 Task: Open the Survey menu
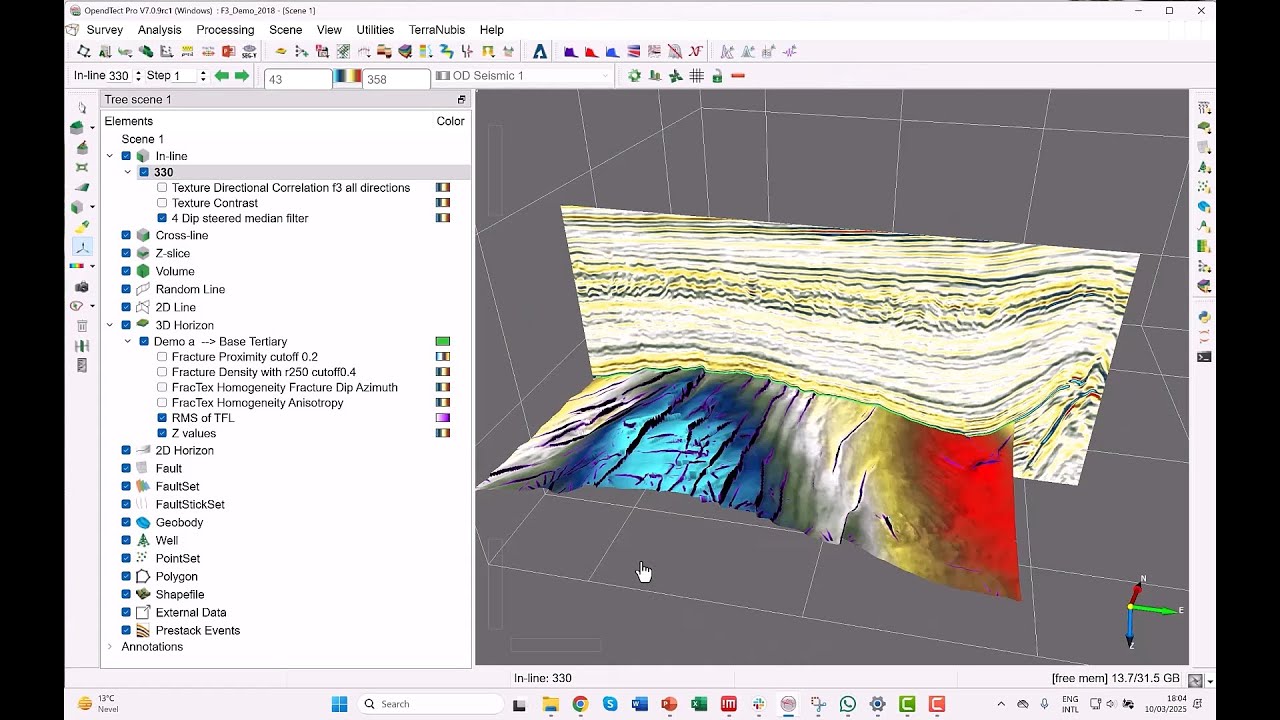[105, 30]
